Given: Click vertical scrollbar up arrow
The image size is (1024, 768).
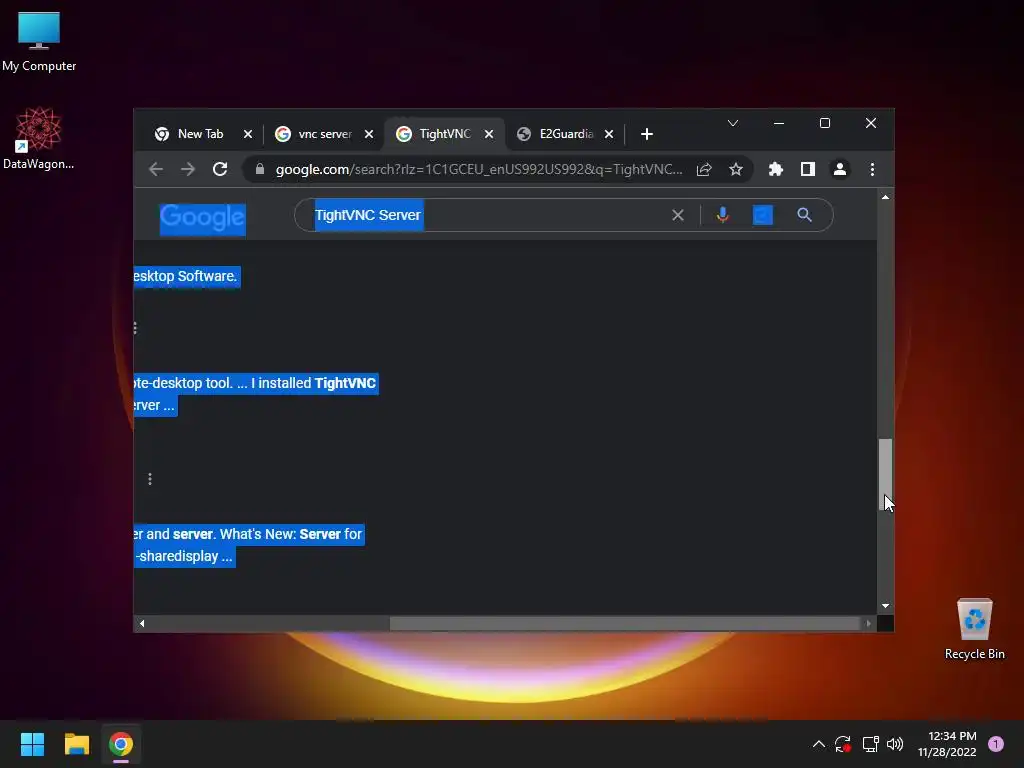Looking at the screenshot, I should (886, 197).
